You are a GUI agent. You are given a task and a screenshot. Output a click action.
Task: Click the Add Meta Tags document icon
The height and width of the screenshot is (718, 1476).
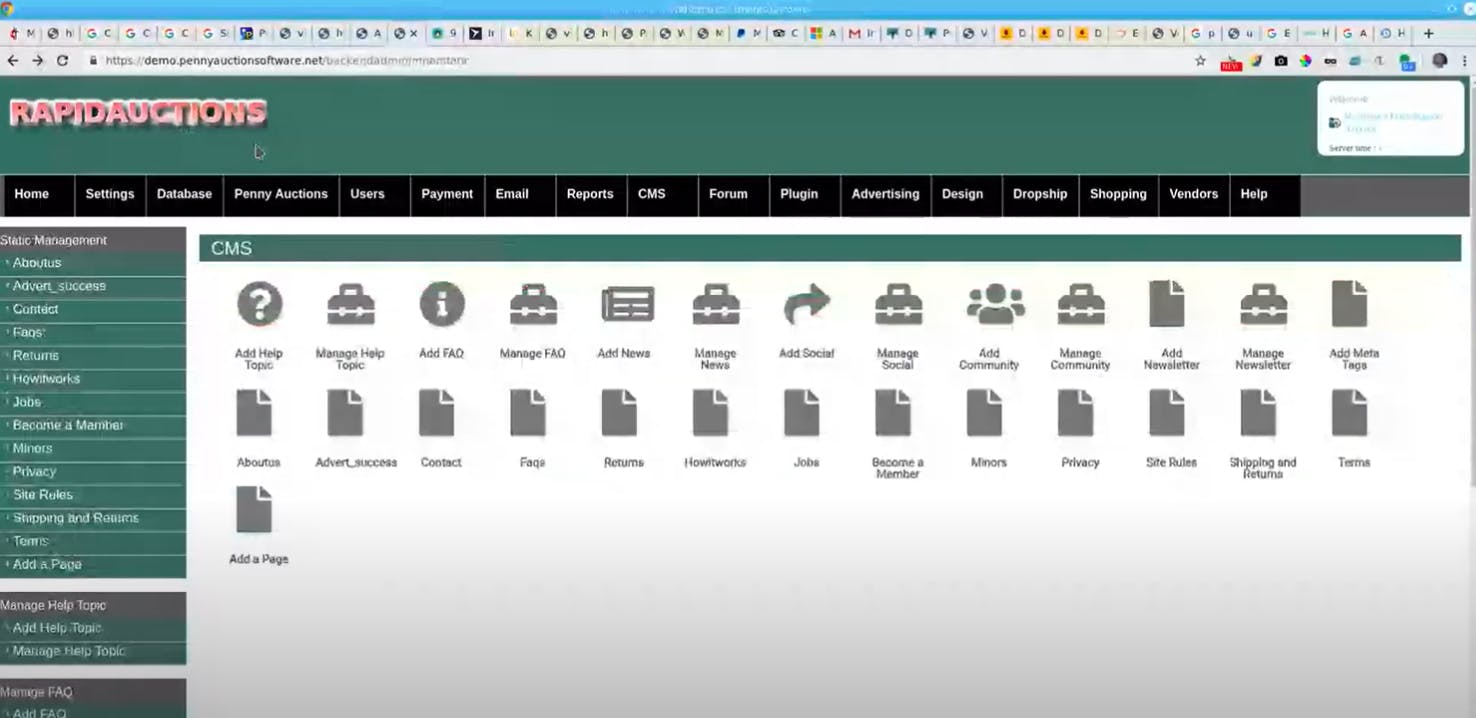(1350, 304)
